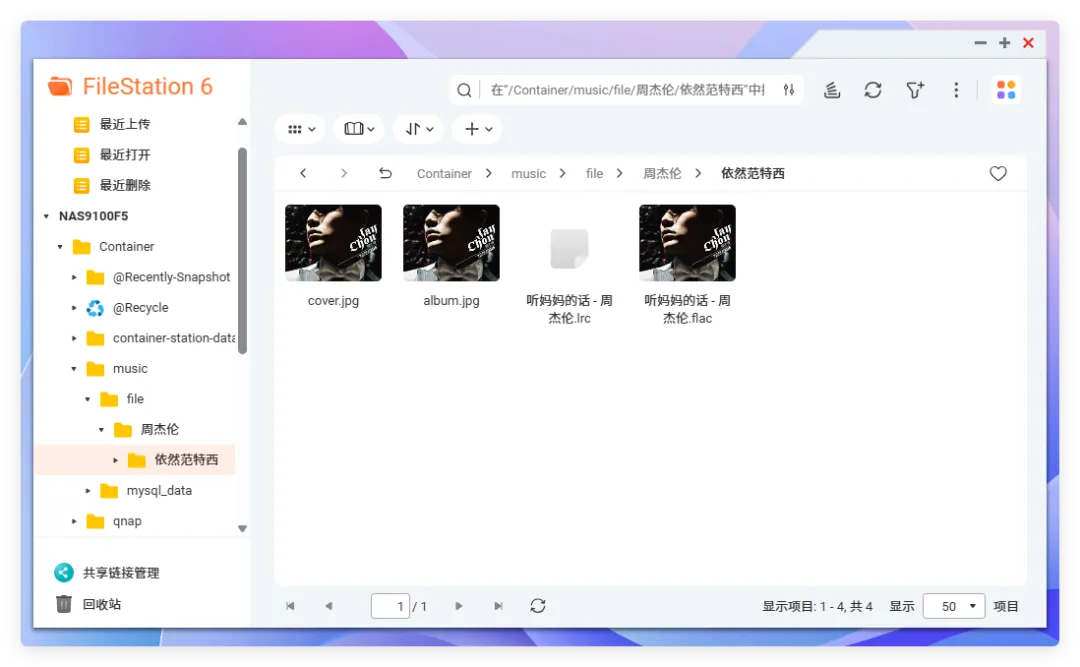The width and height of the screenshot is (1080, 667).
Task: Open the browsing pane layout dropdown
Action: (x=359, y=129)
